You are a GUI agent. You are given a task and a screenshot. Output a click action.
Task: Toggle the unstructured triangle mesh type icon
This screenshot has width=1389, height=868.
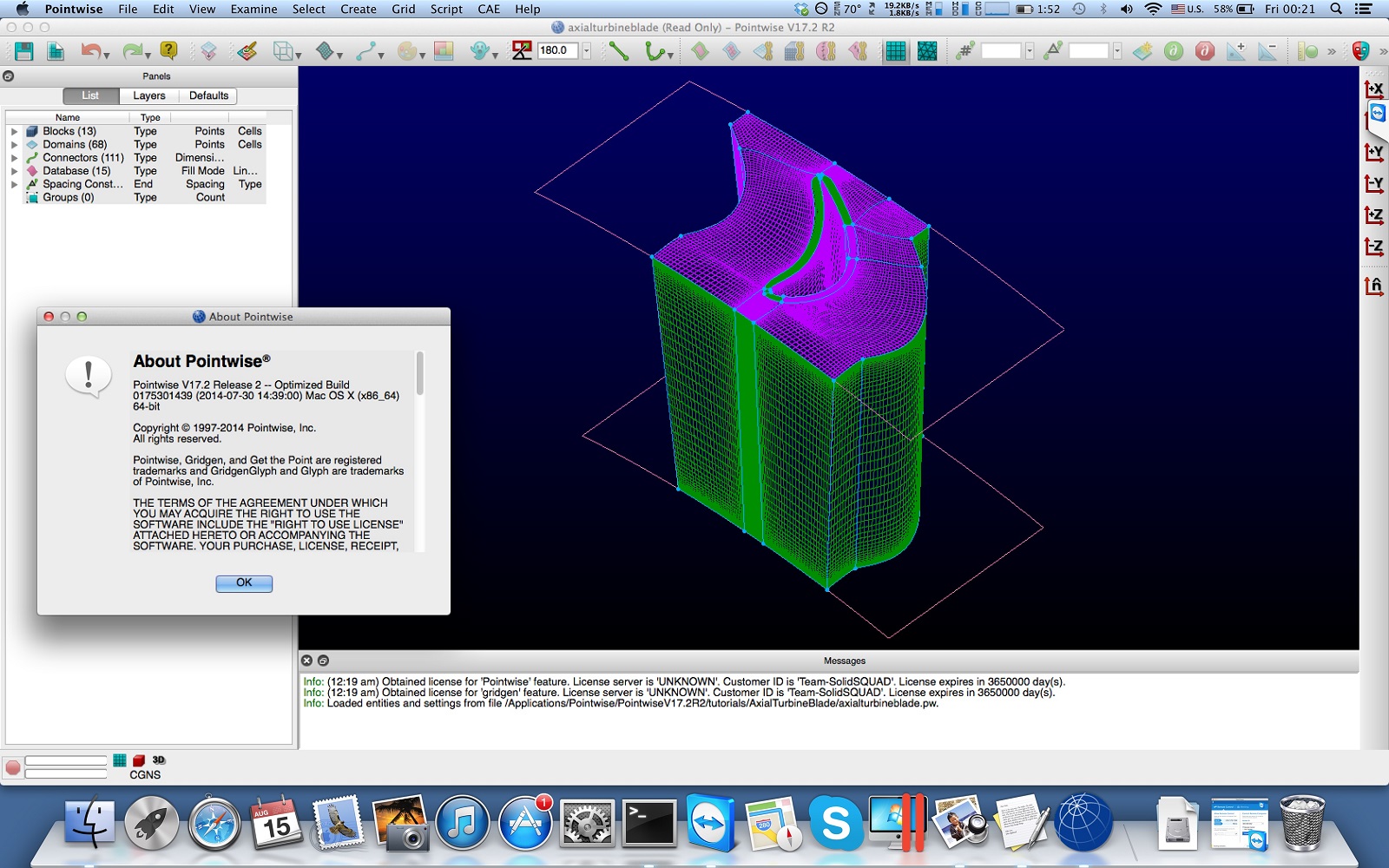927,51
